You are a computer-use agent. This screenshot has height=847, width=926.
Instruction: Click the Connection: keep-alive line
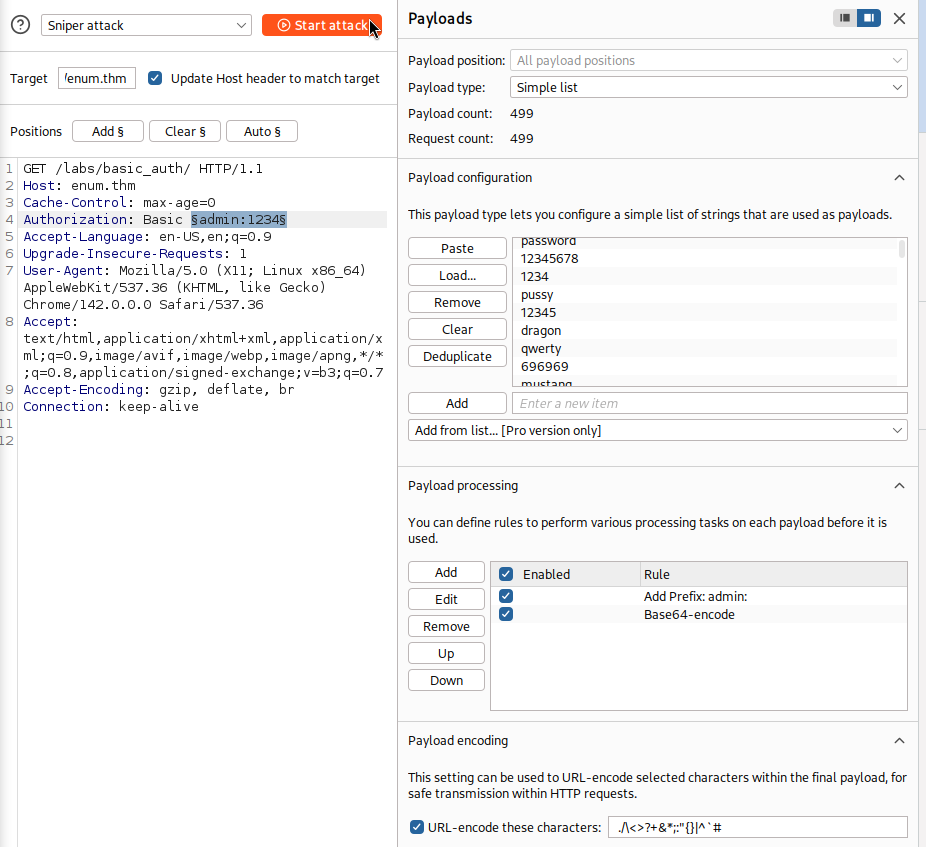(111, 406)
